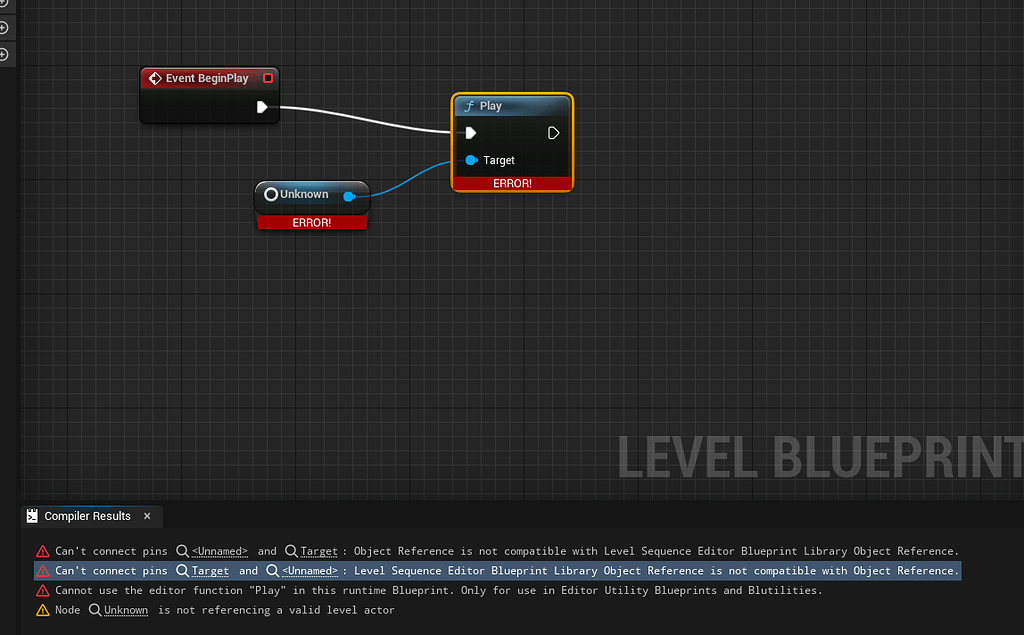Click the Compiler Results panel icon on the tab
Viewport: 1024px width, 635px height.
pos(31,516)
